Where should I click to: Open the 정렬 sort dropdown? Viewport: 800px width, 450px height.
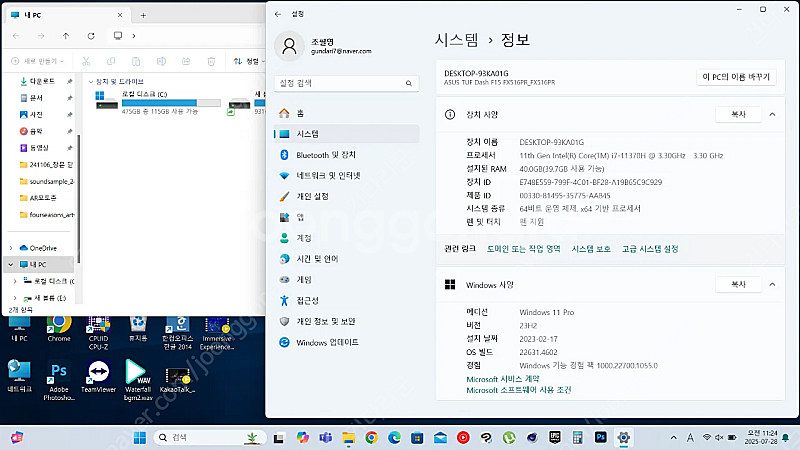[x=249, y=61]
